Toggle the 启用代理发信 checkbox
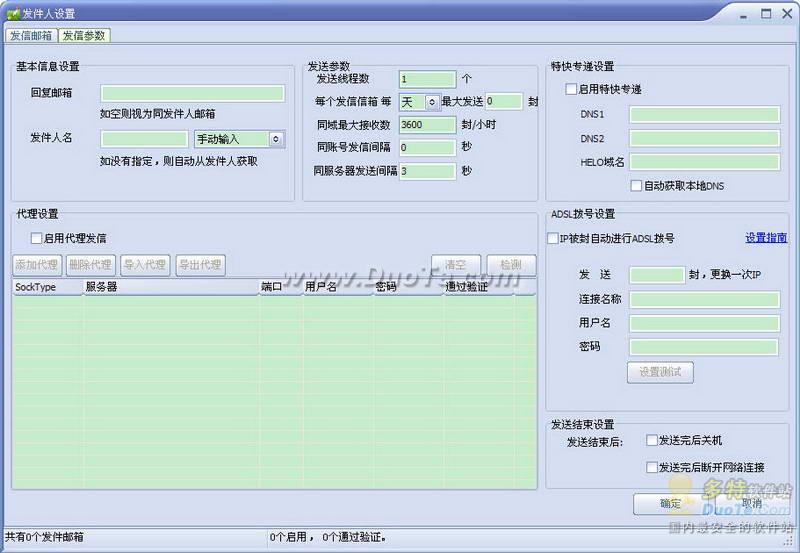This screenshot has width=800, height=553. tap(36, 238)
